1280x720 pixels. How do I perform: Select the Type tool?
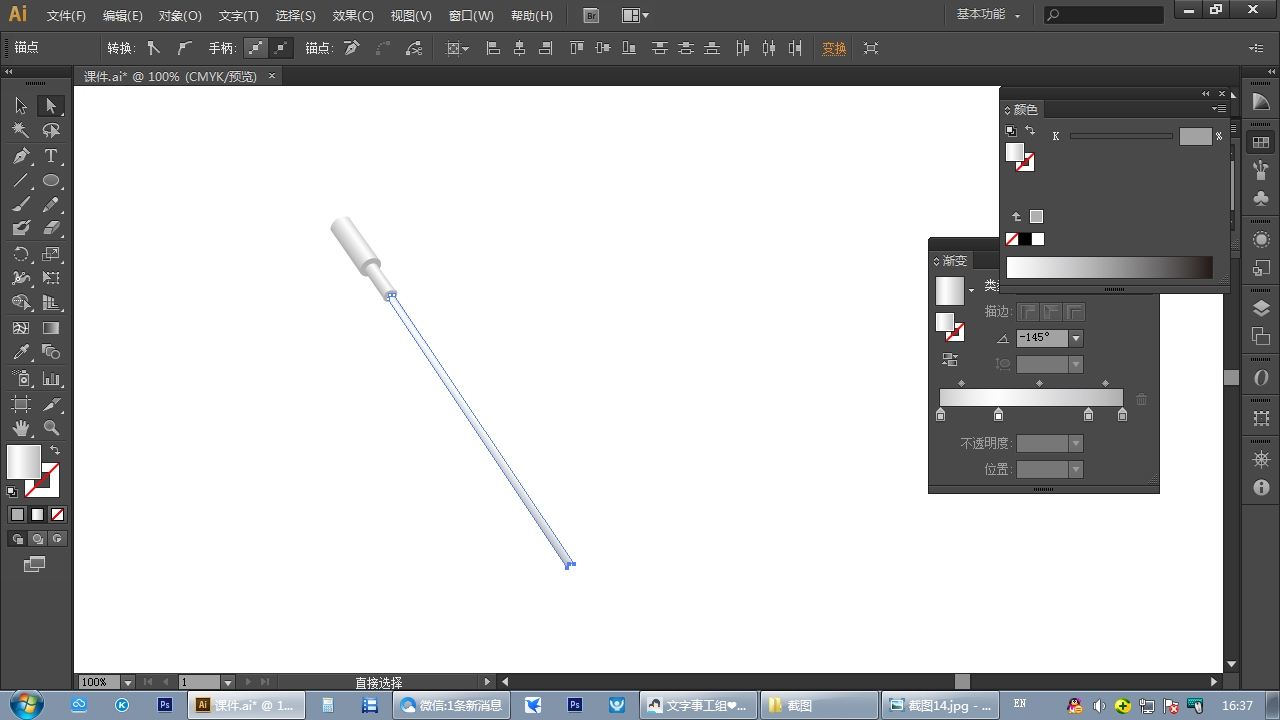pos(51,156)
